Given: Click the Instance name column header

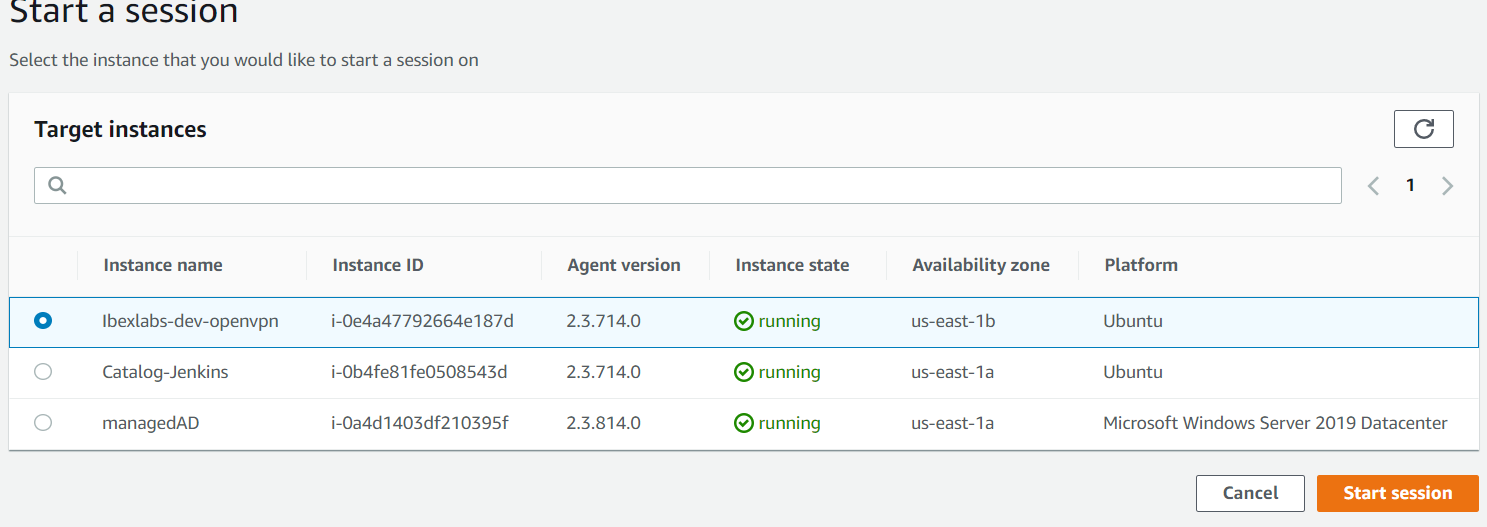Looking at the screenshot, I should 163,265.
